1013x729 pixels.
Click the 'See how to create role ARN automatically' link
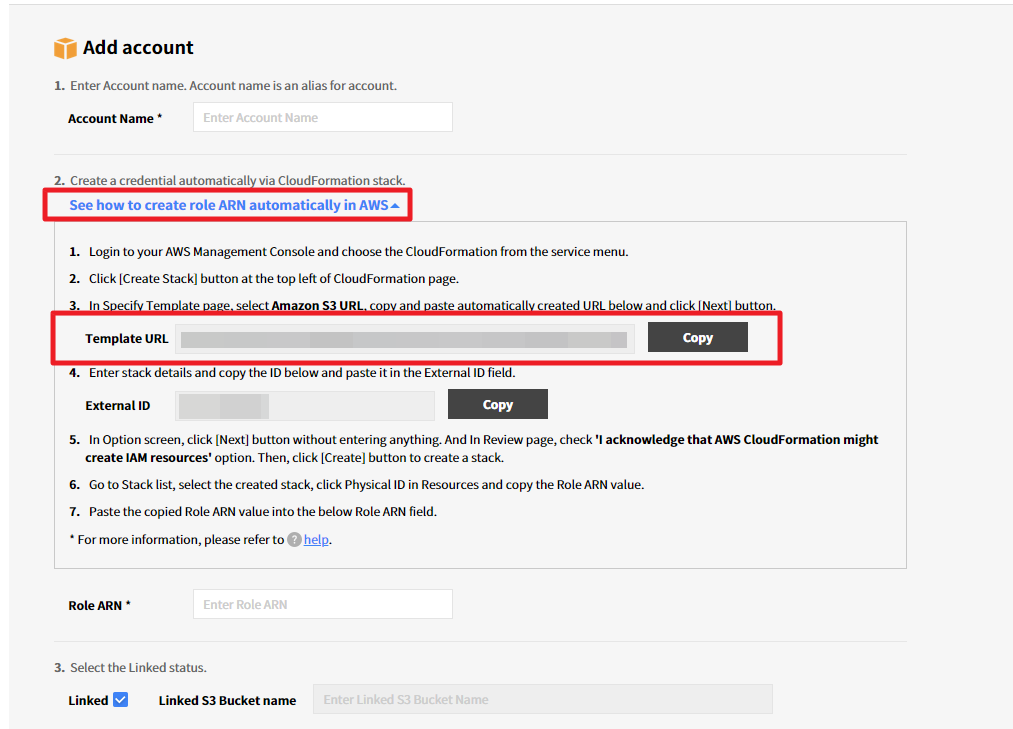click(228, 205)
